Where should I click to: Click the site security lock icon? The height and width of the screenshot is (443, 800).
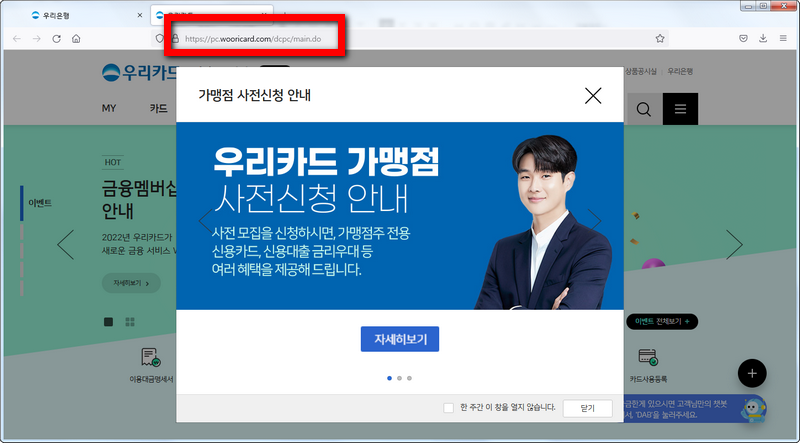point(175,39)
